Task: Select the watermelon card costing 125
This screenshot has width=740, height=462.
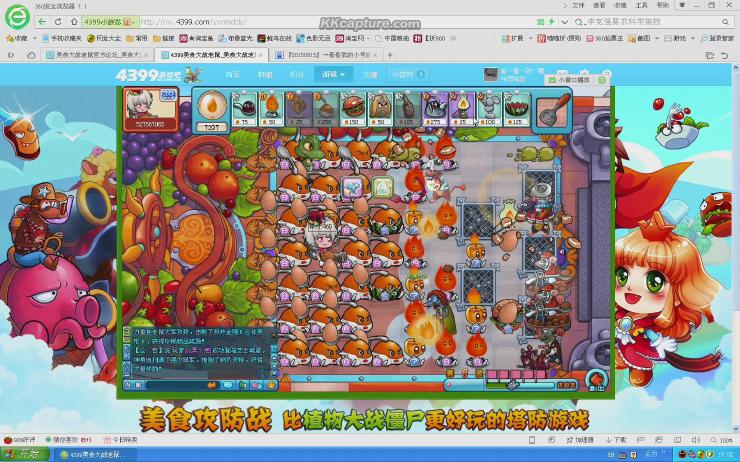Action: point(517,109)
